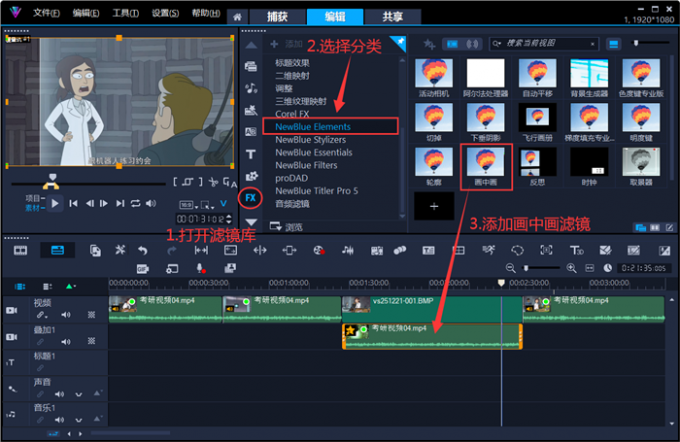The height and width of the screenshot is (442, 680).
Task: Mute the 声音 track
Action: click(59, 394)
